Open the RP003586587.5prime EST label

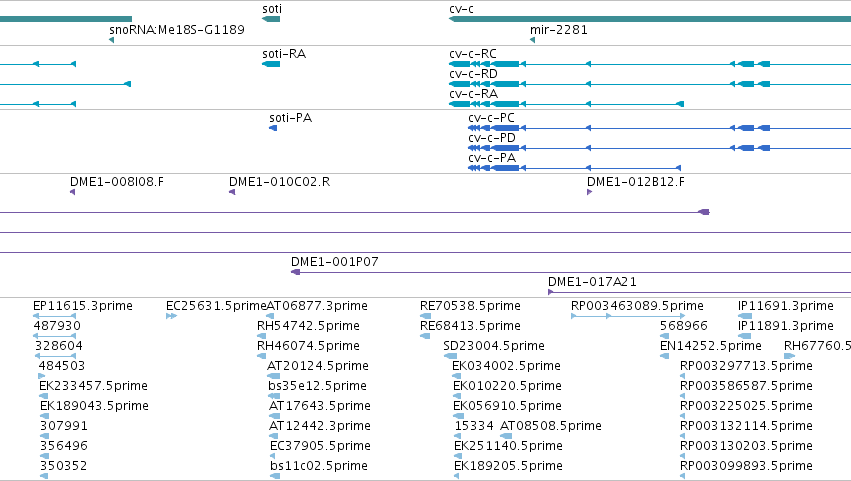[x=746, y=386]
